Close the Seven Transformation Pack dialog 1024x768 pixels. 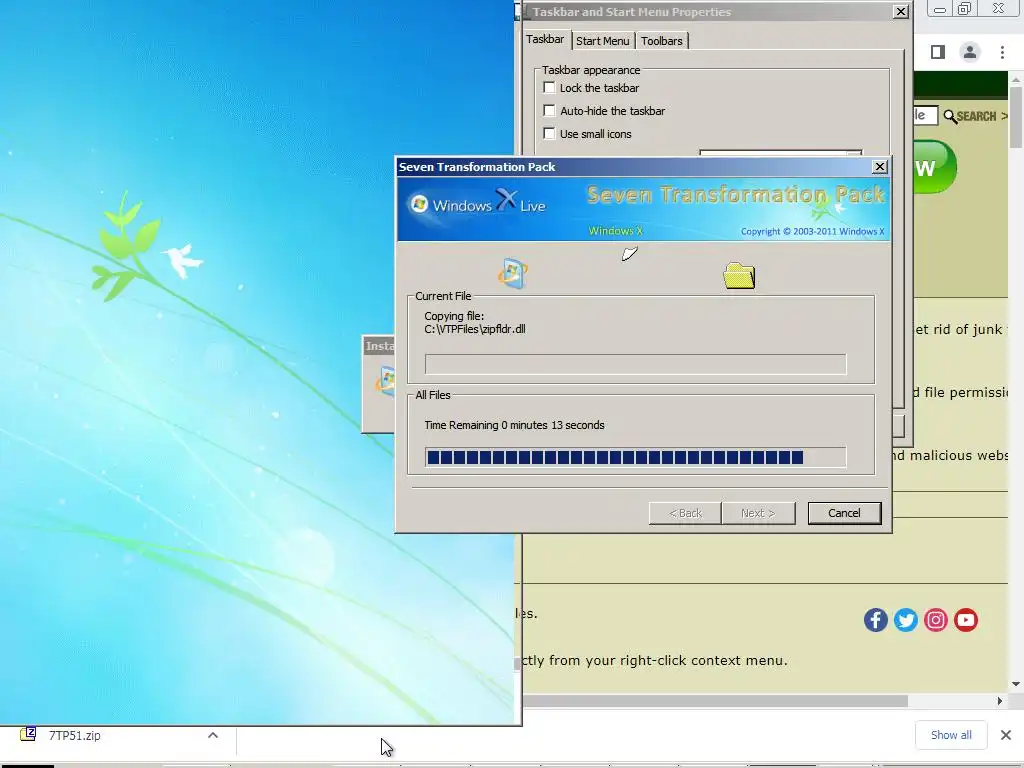(880, 167)
